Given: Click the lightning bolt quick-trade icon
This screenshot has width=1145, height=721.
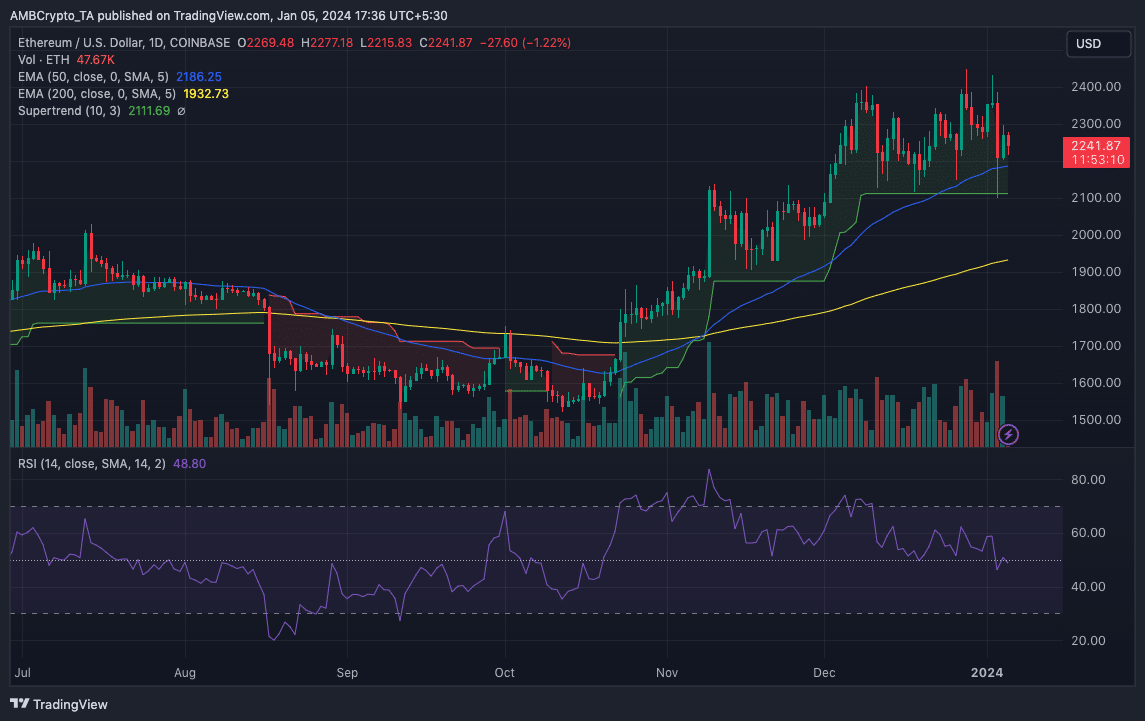Looking at the screenshot, I should (x=1008, y=434).
